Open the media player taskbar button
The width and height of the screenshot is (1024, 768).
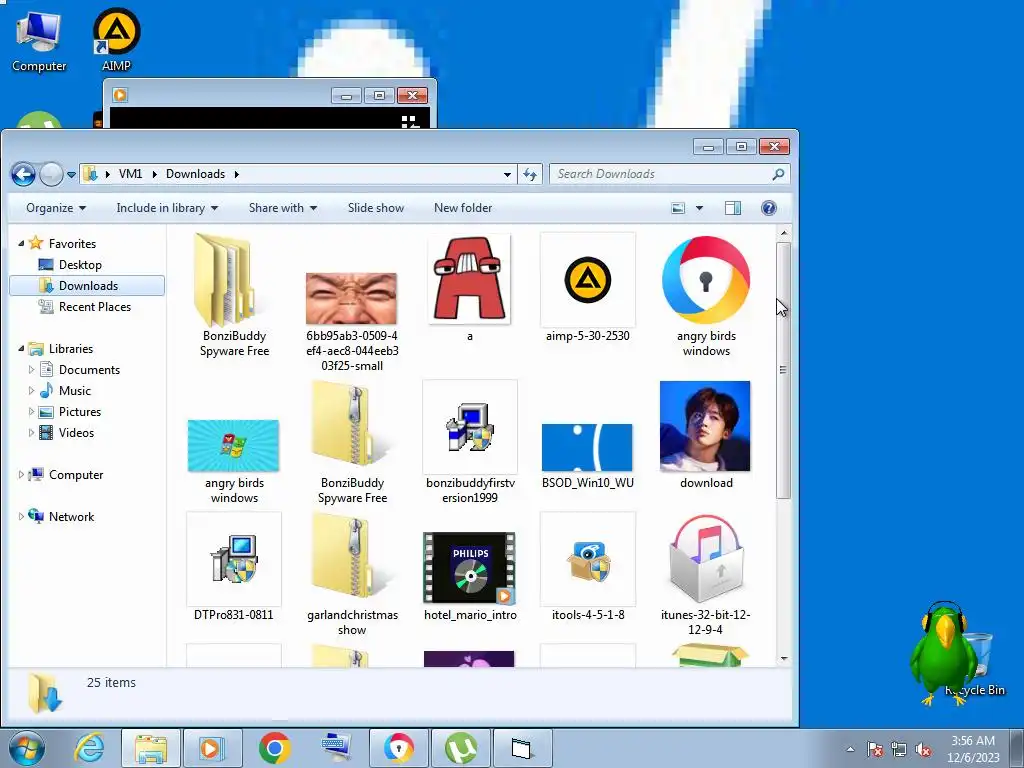pos(212,748)
